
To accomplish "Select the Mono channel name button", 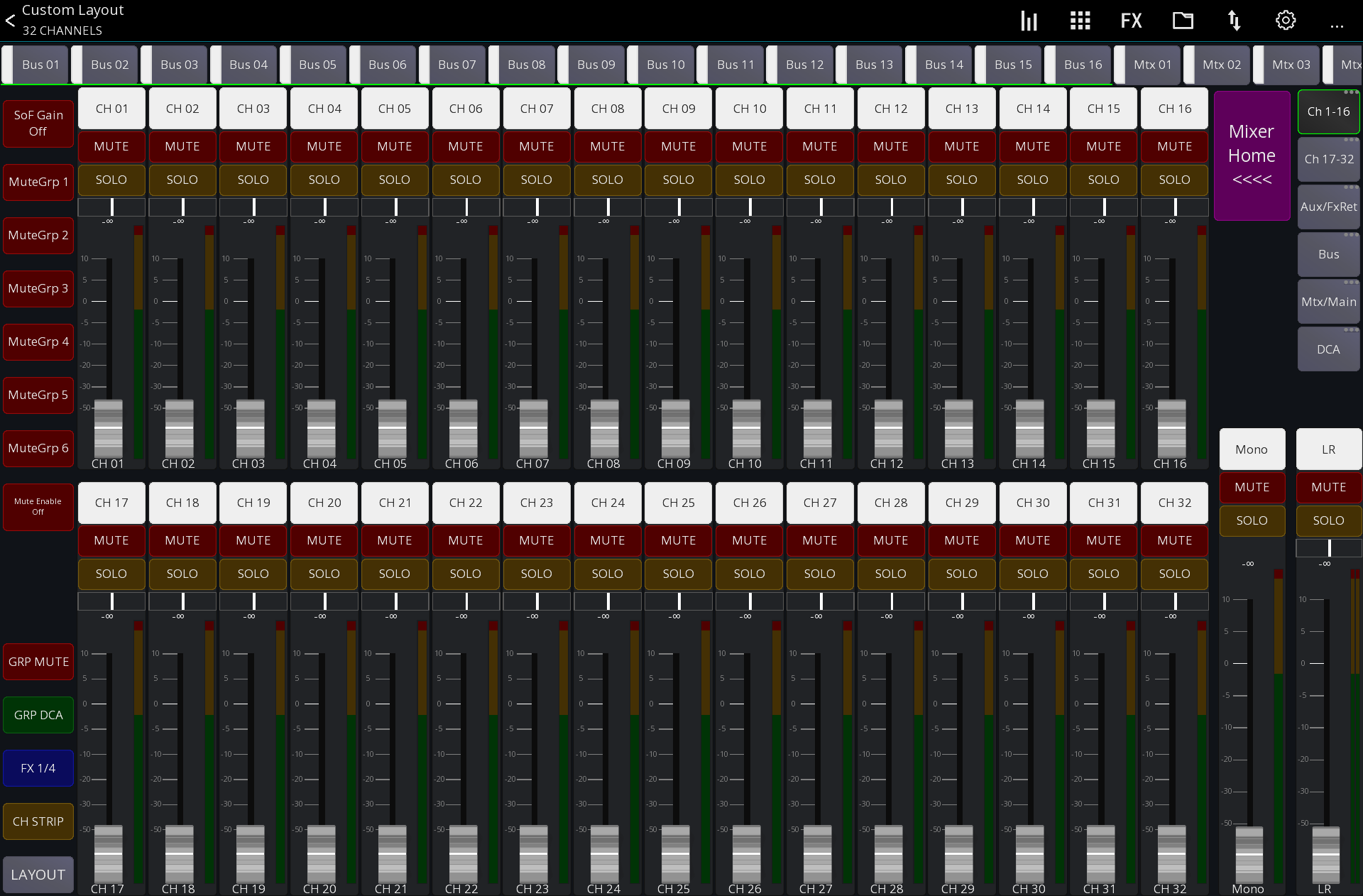I will click(1252, 449).
